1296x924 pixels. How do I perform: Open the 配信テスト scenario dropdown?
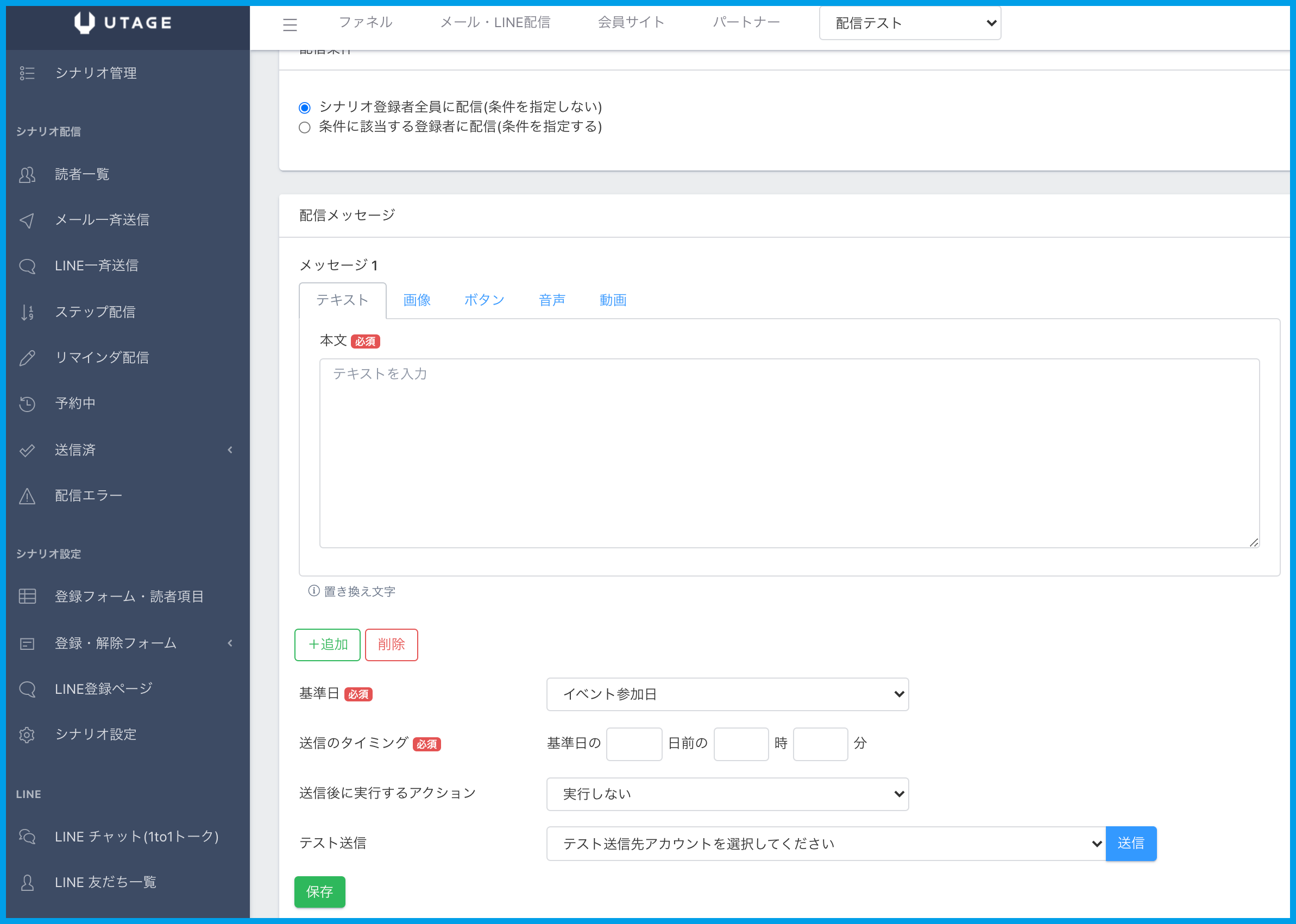click(x=909, y=23)
